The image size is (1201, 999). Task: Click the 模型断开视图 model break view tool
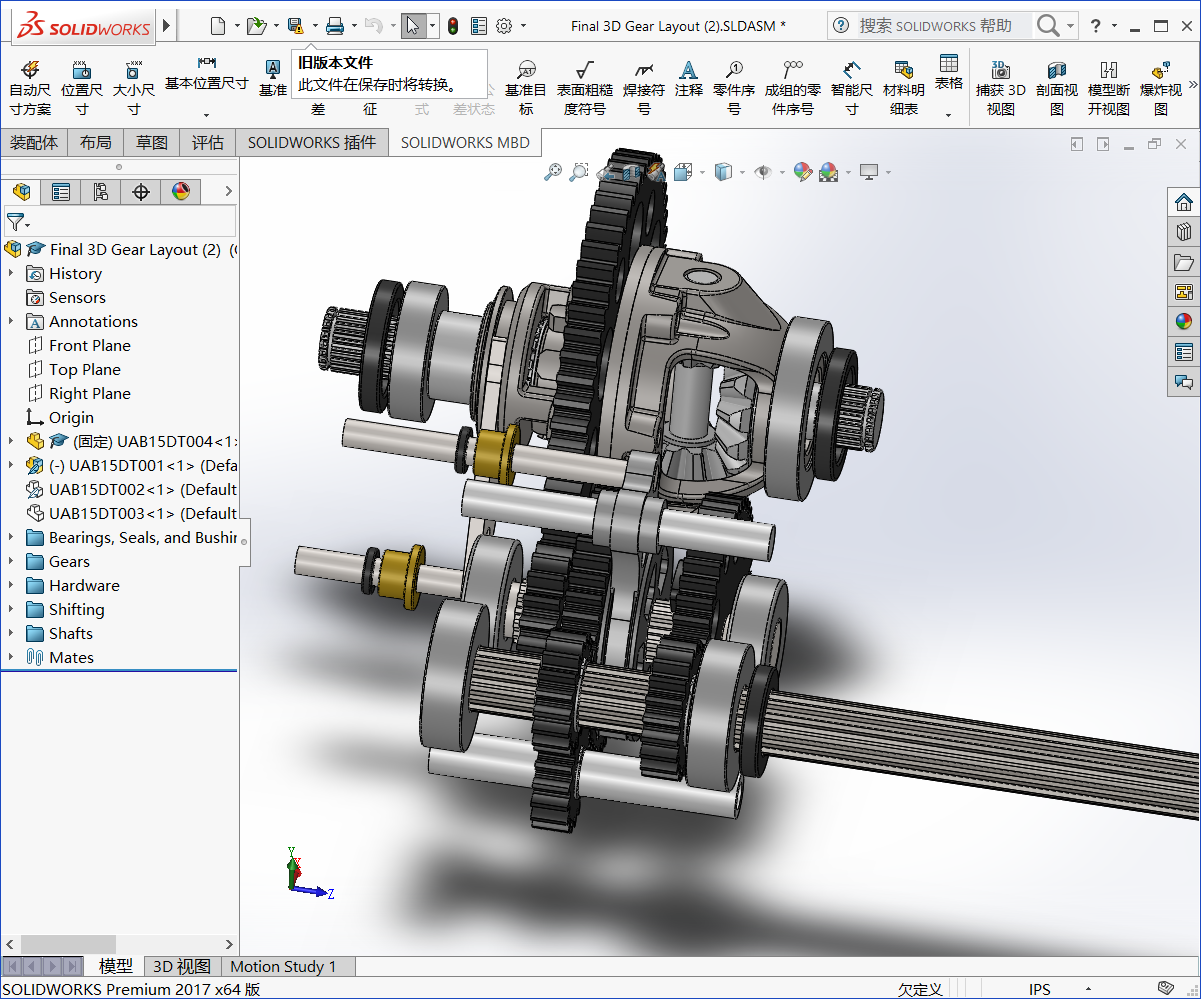(1109, 88)
